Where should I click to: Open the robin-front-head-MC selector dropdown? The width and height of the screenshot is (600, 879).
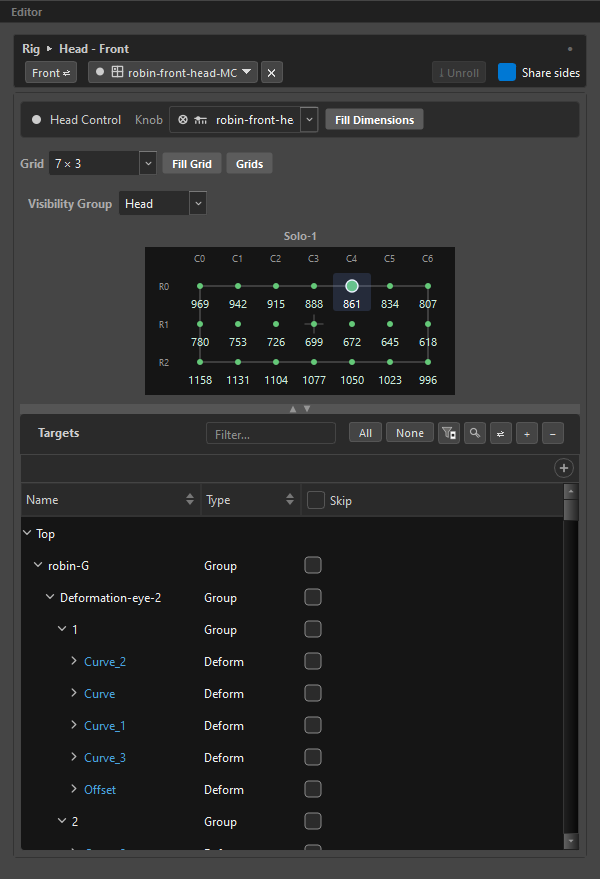click(246, 72)
